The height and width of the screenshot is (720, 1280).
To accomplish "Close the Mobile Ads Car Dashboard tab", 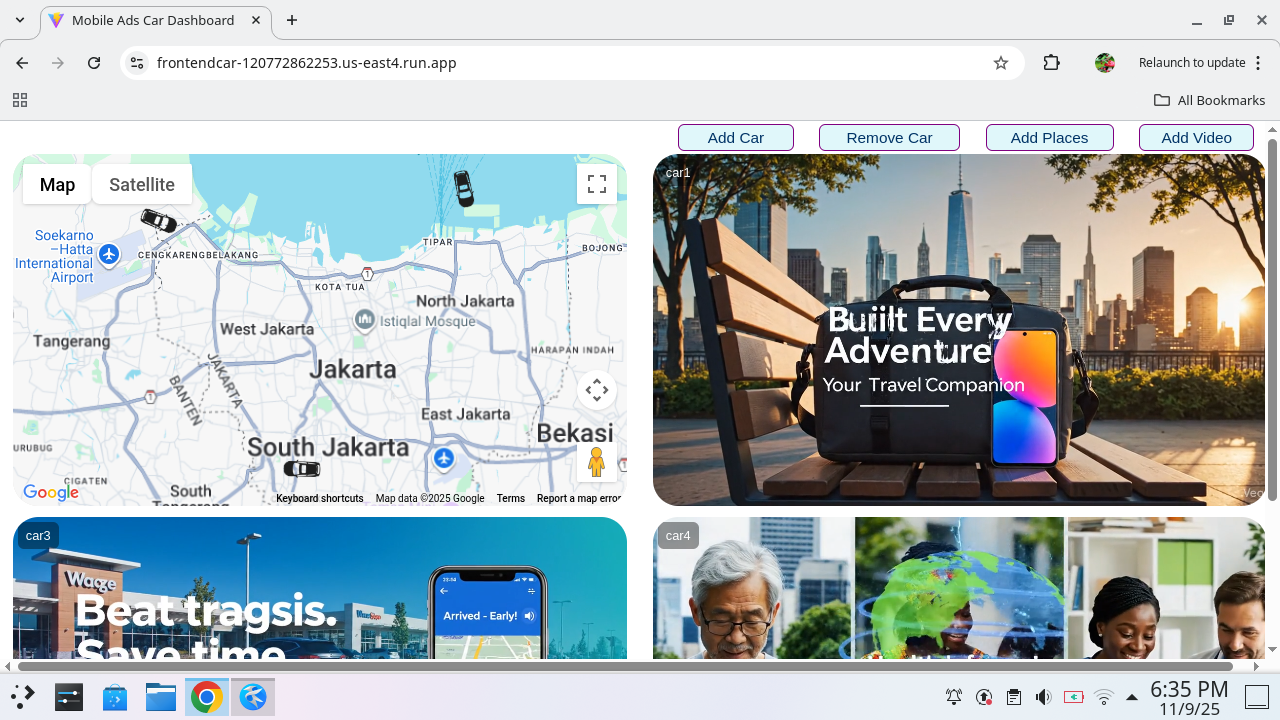I will click(x=256, y=20).
